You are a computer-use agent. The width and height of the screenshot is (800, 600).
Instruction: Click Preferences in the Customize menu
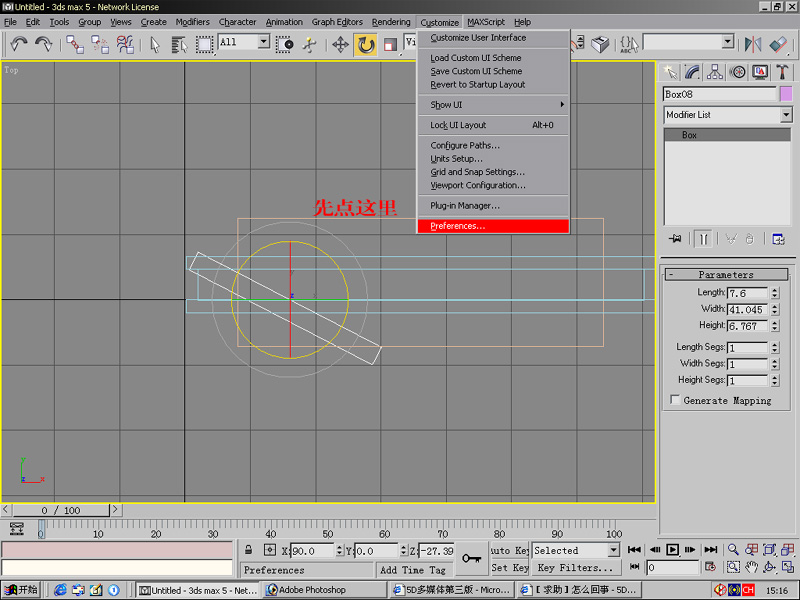[x=493, y=226]
